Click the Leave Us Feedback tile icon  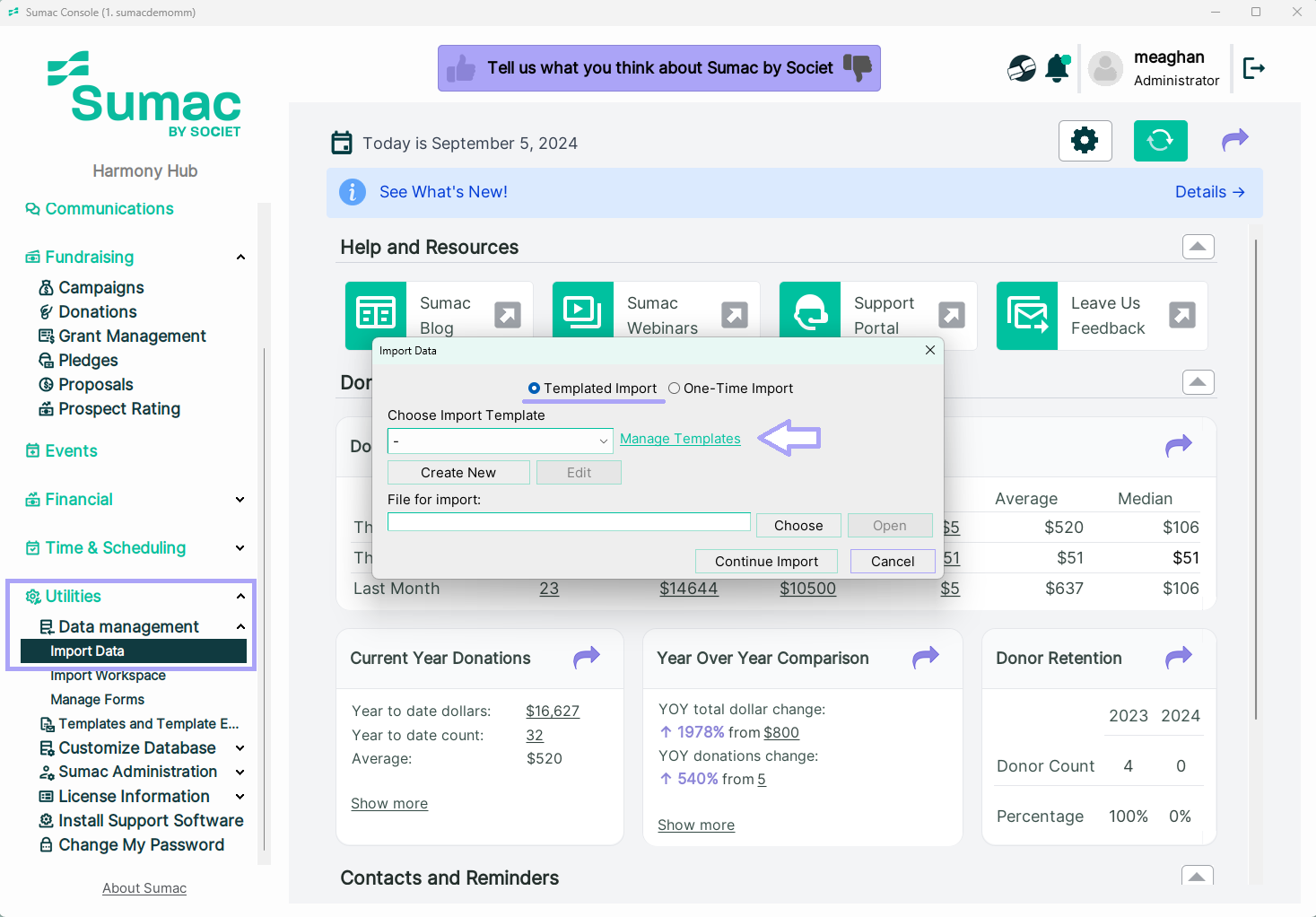(1027, 316)
